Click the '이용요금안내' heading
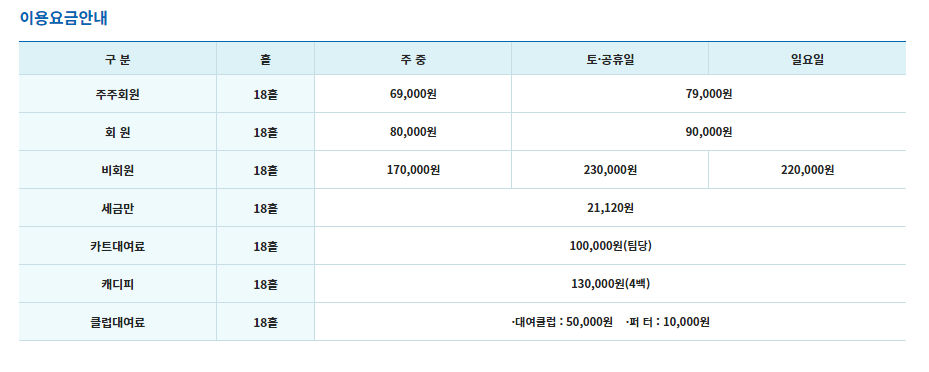Screen dimensions: 929x372 click(x=63, y=18)
